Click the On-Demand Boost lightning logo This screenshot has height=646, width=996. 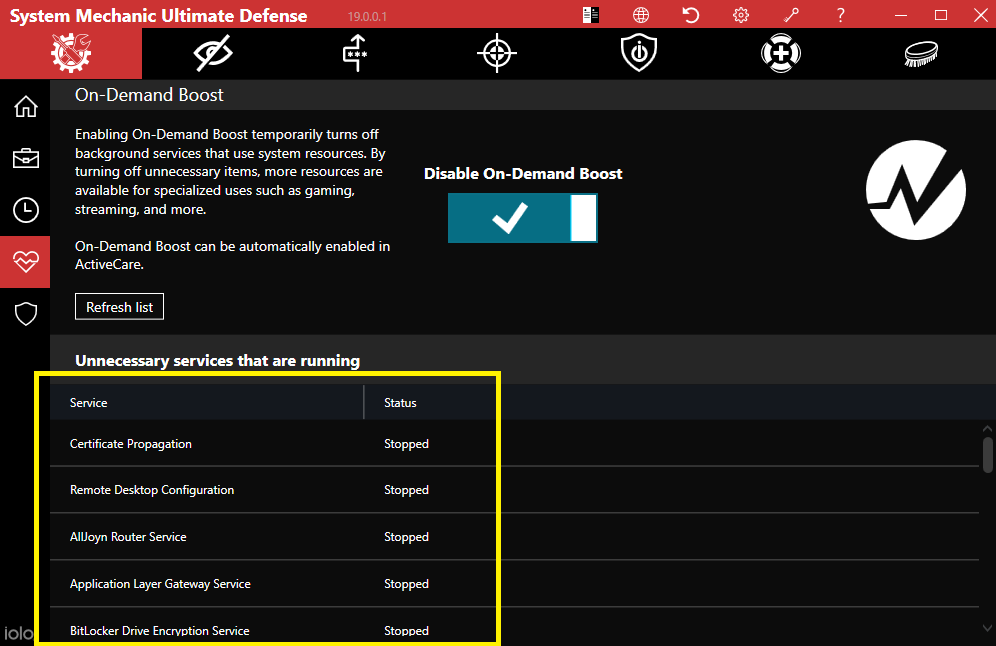tap(916, 190)
